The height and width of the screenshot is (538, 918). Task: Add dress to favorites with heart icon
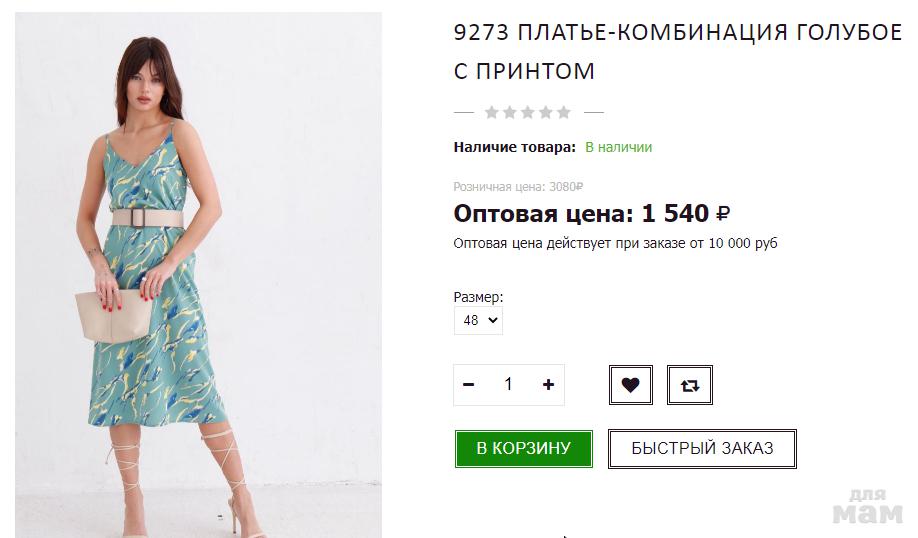[x=631, y=385]
